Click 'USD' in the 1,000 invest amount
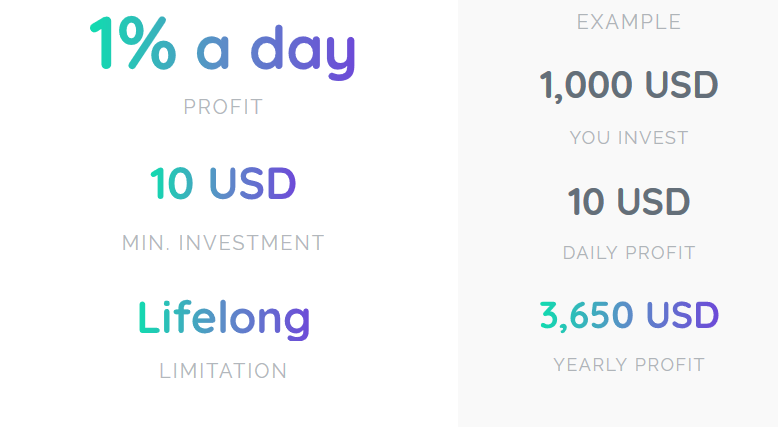 682,84
